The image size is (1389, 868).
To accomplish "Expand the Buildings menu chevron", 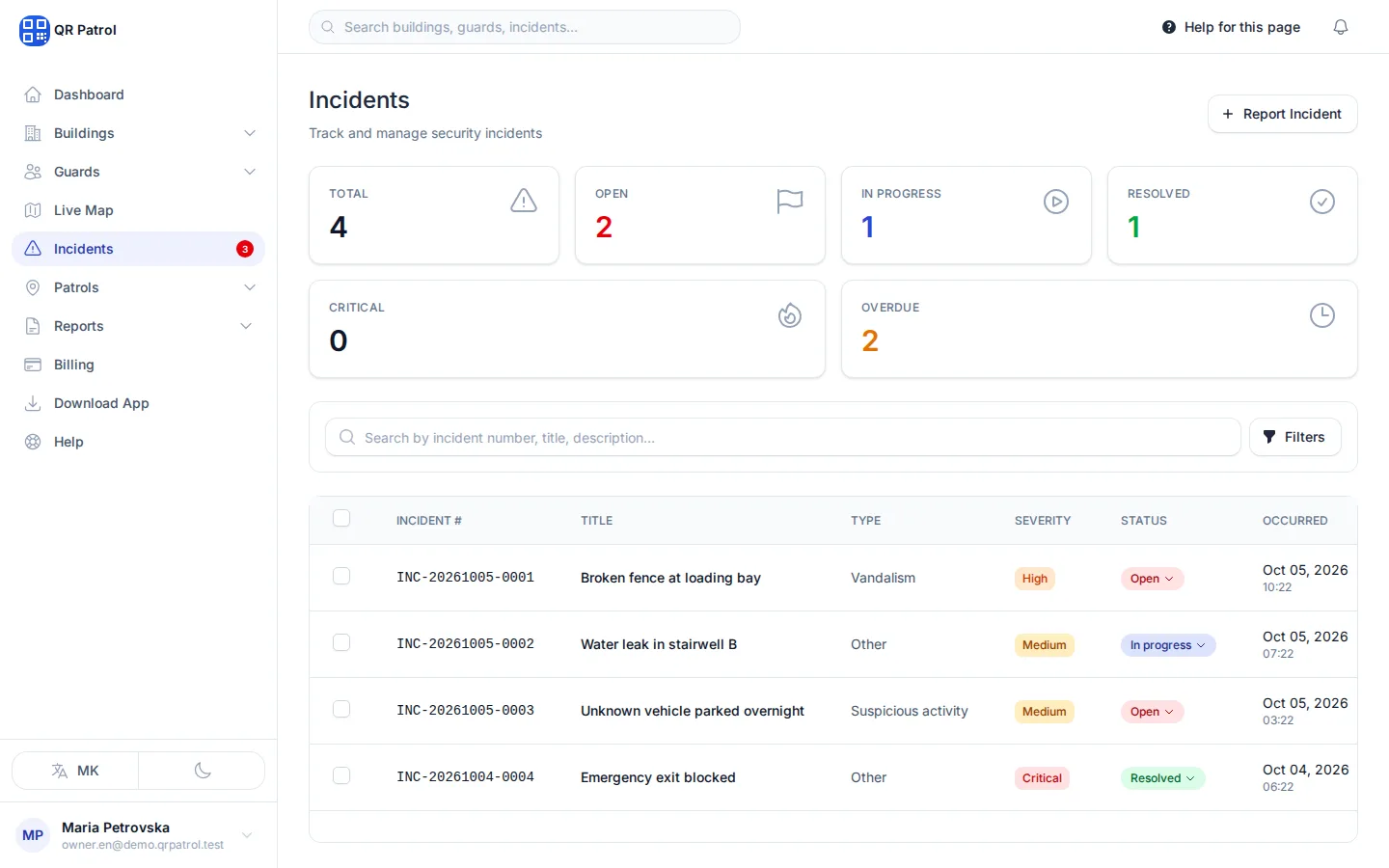I will 250,133.
